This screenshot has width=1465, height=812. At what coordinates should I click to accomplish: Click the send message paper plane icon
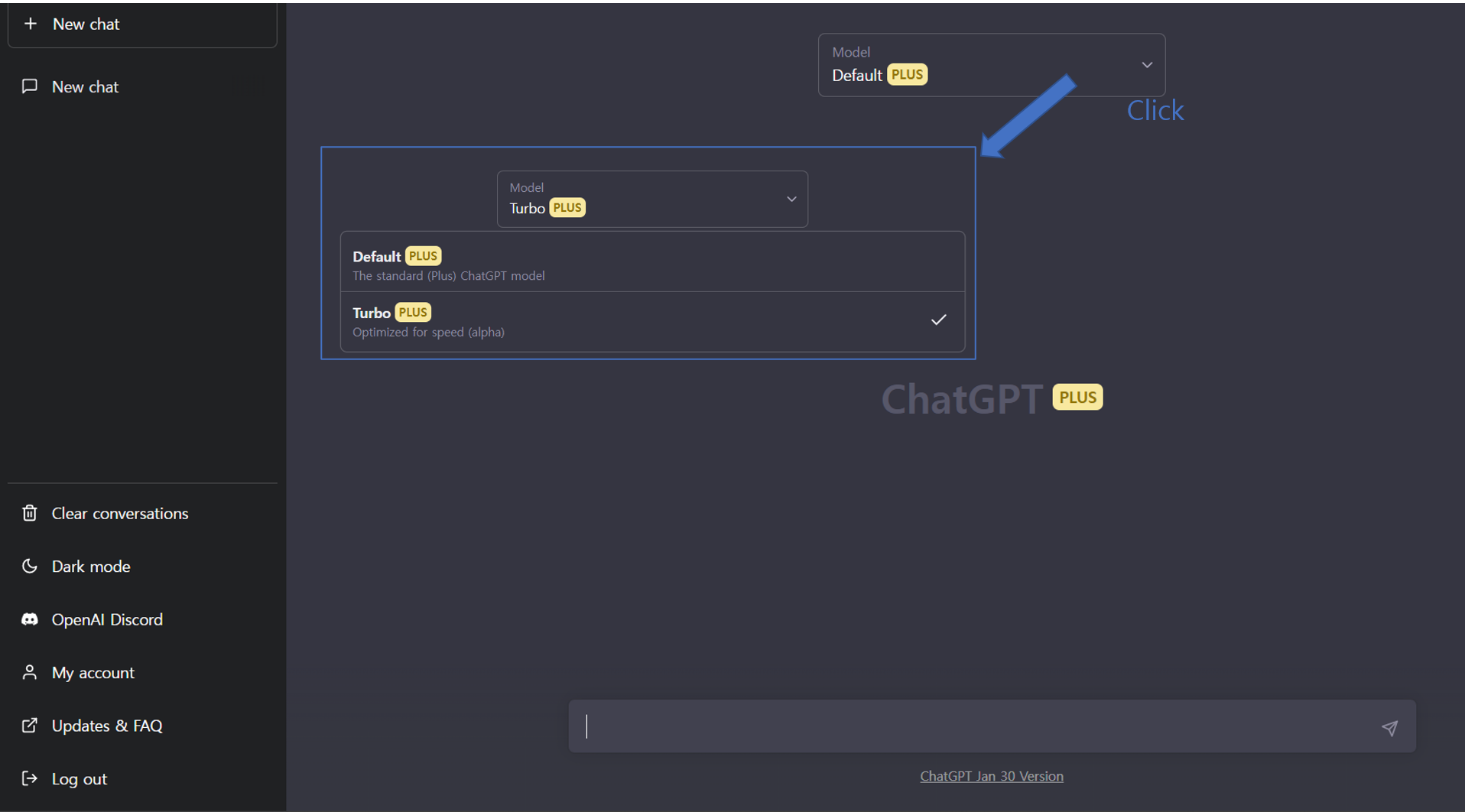point(1389,728)
